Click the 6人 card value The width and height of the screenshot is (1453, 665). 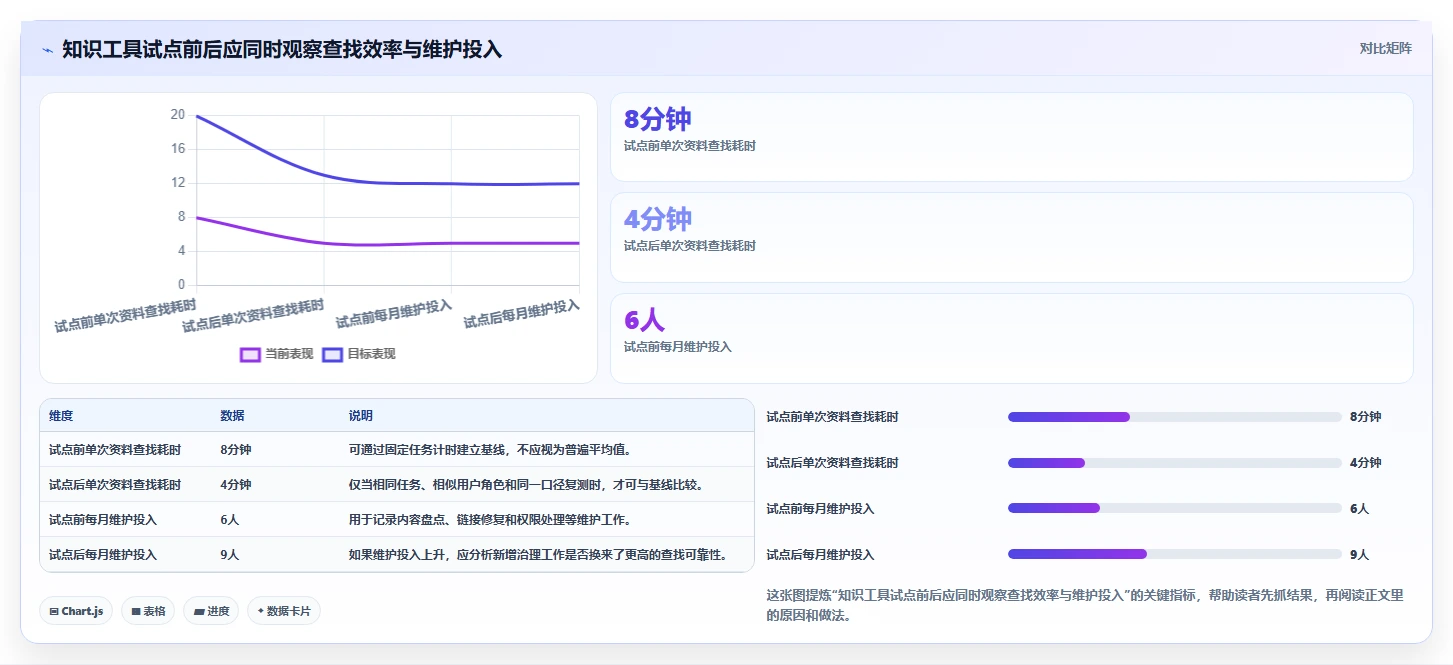(644, 320)
